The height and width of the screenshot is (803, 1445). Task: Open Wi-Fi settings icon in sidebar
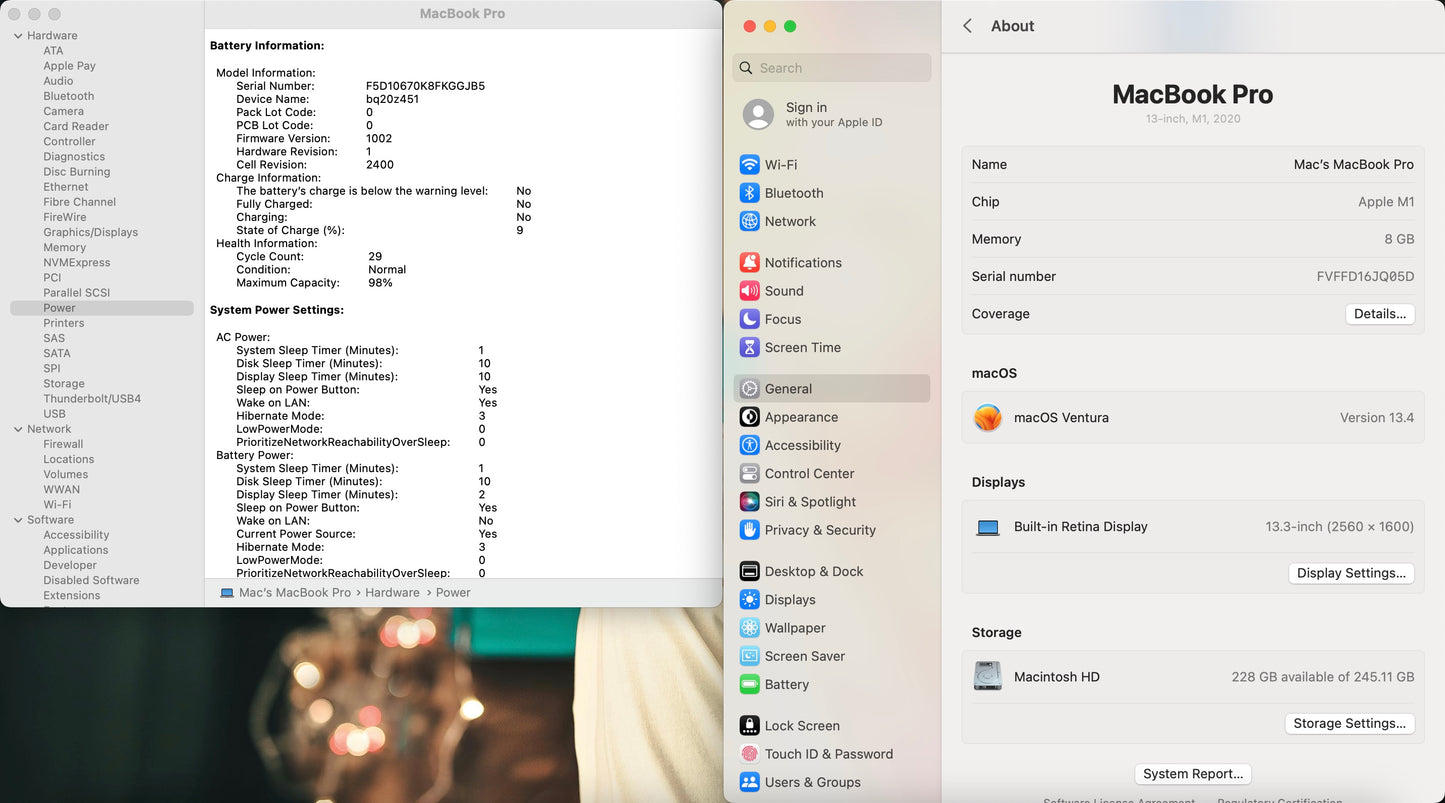point(749,165)
